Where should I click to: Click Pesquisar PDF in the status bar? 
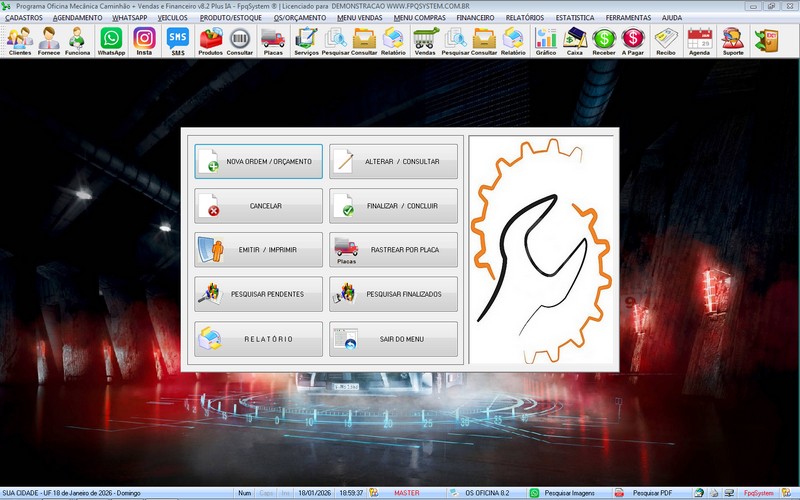tap(652, 493)
